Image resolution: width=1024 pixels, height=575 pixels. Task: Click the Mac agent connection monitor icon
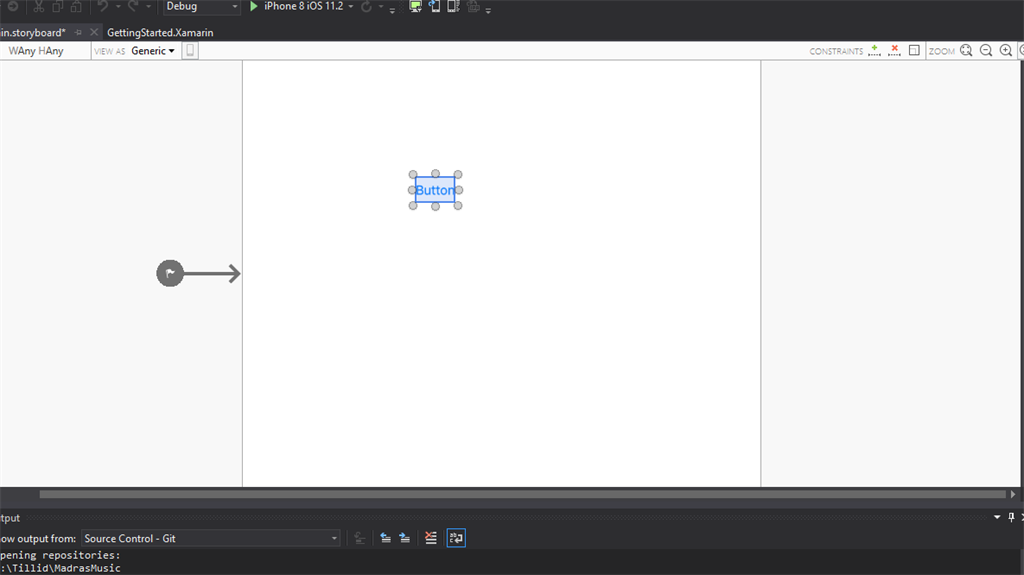(x=415, y=7)
